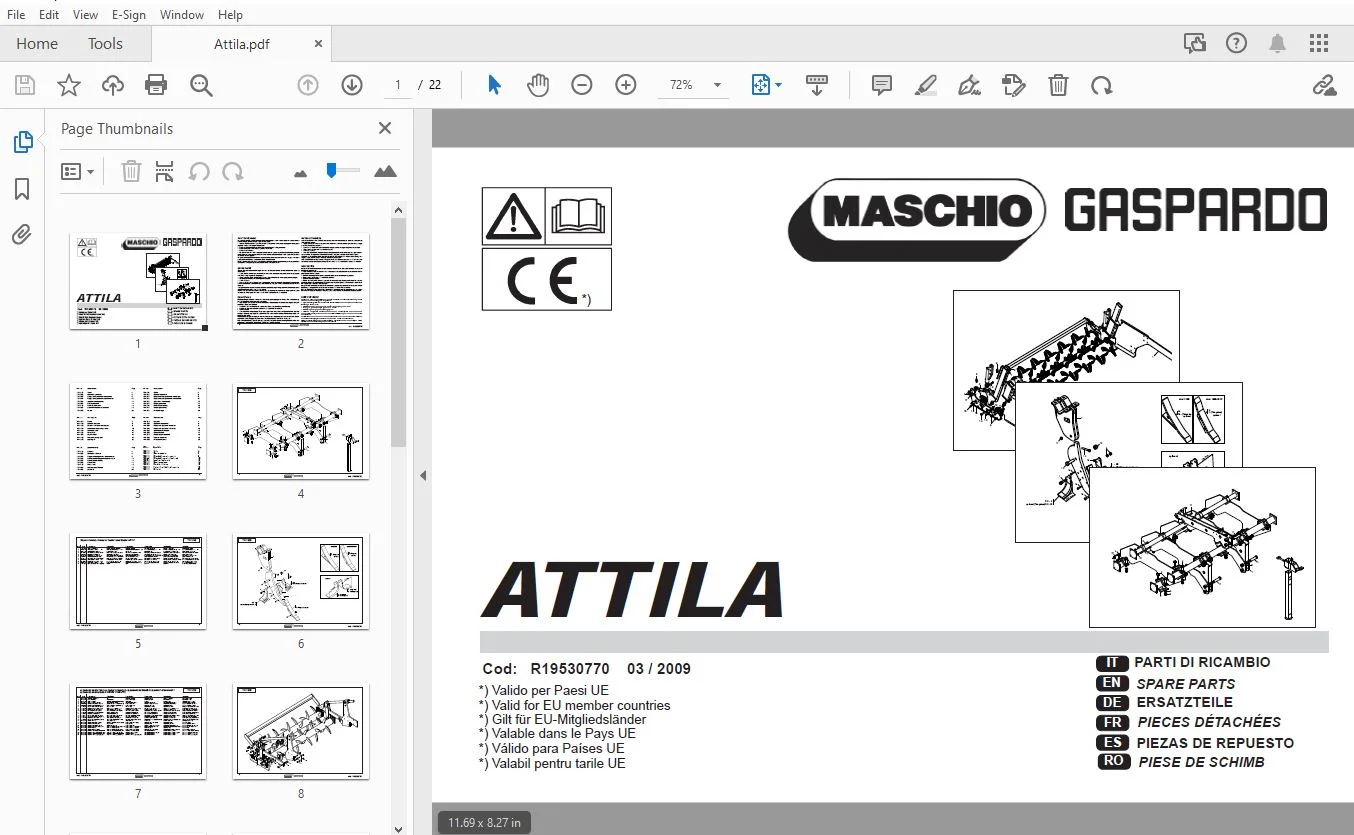
Task: Select page 3 thumbnail
Action: (138, 431)
